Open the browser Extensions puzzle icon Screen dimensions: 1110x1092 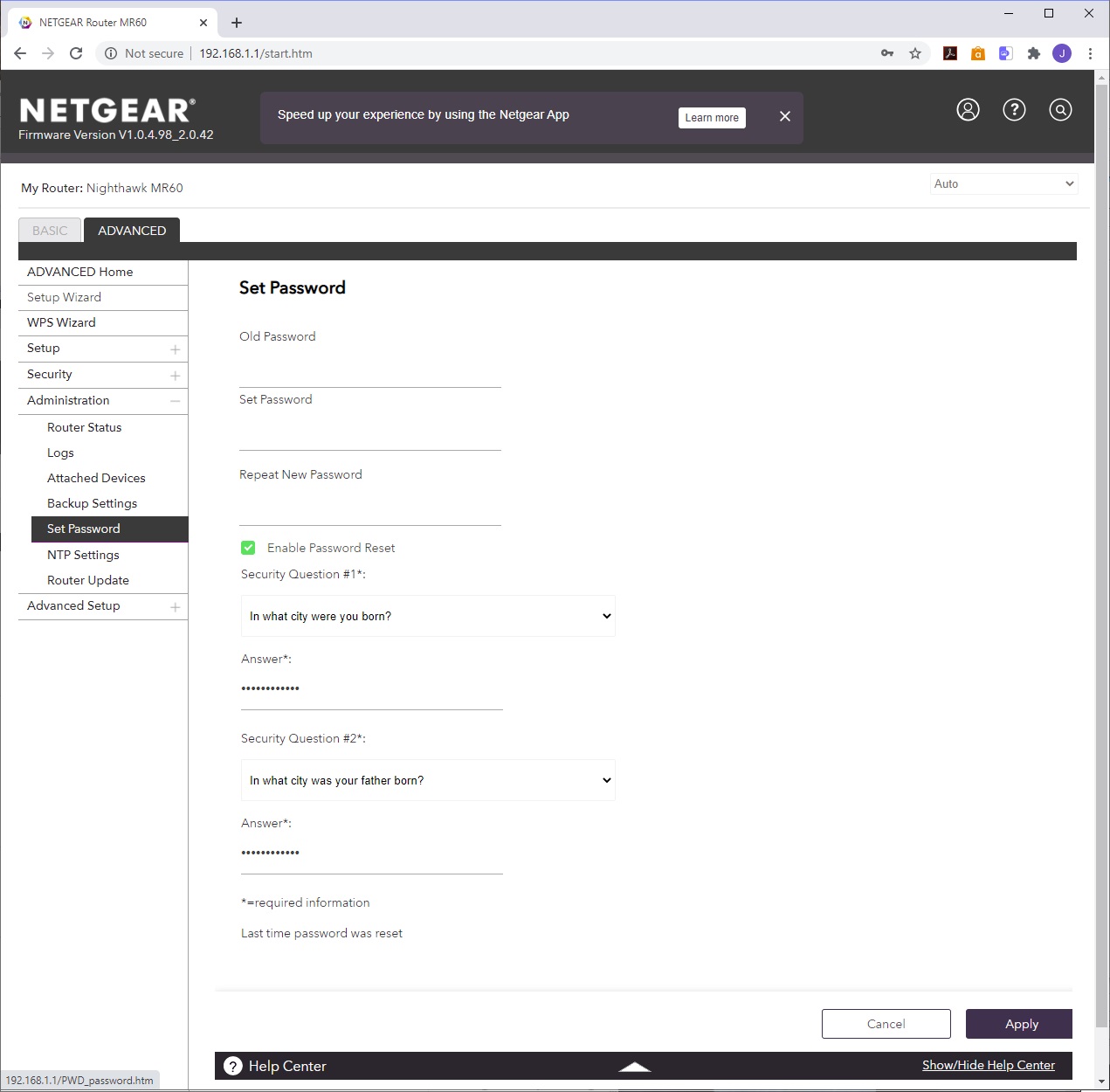(x=1034, y=53)
